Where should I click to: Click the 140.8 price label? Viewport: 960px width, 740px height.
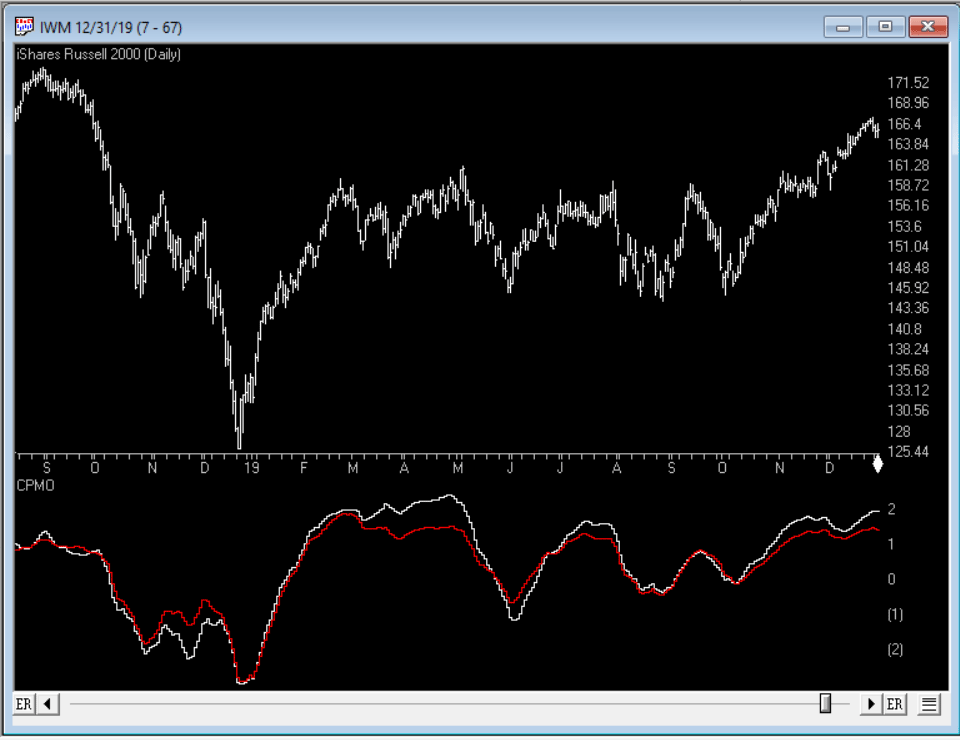904,329
